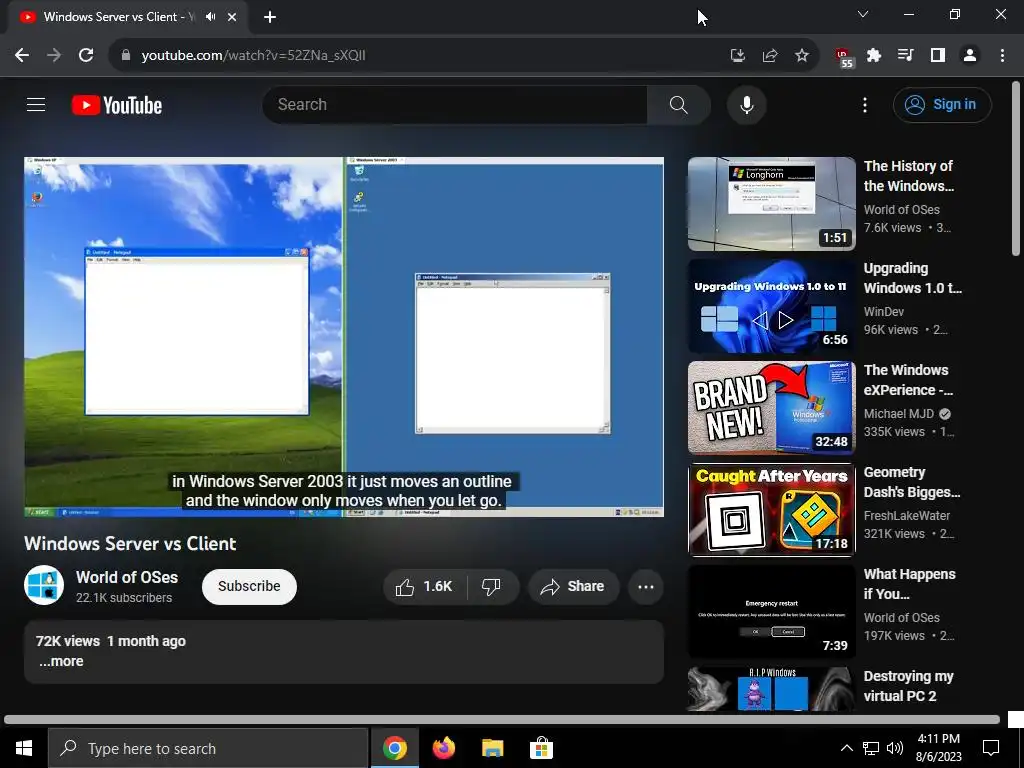Open the volume control in system tray
Viewport: 1024px width, 768px height.
[x=895, y=748]
